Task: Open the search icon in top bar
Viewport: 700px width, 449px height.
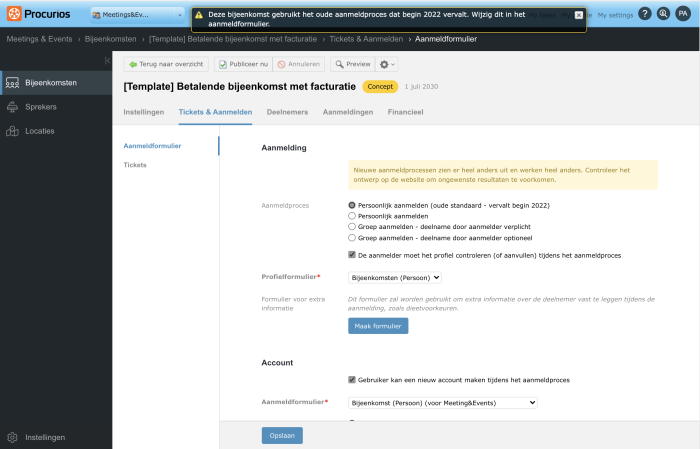Action: coord(663,14)
